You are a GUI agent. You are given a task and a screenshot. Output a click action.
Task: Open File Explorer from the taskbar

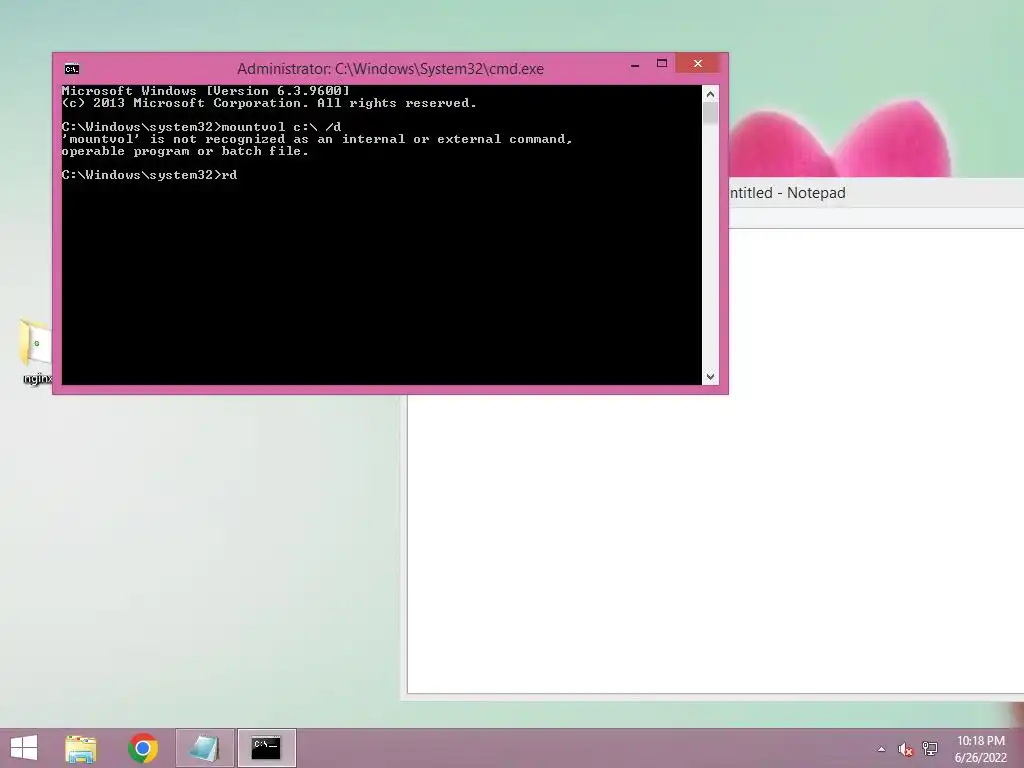pyautogui.click(x=81, y=748)
